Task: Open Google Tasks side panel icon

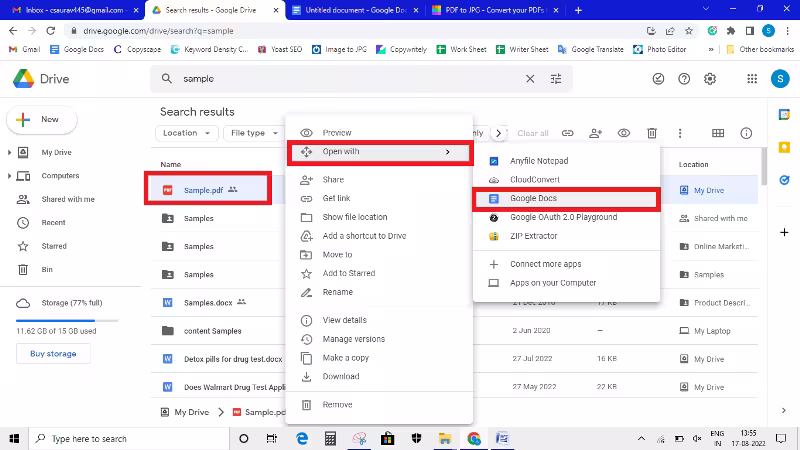Action: coord(784,180)
